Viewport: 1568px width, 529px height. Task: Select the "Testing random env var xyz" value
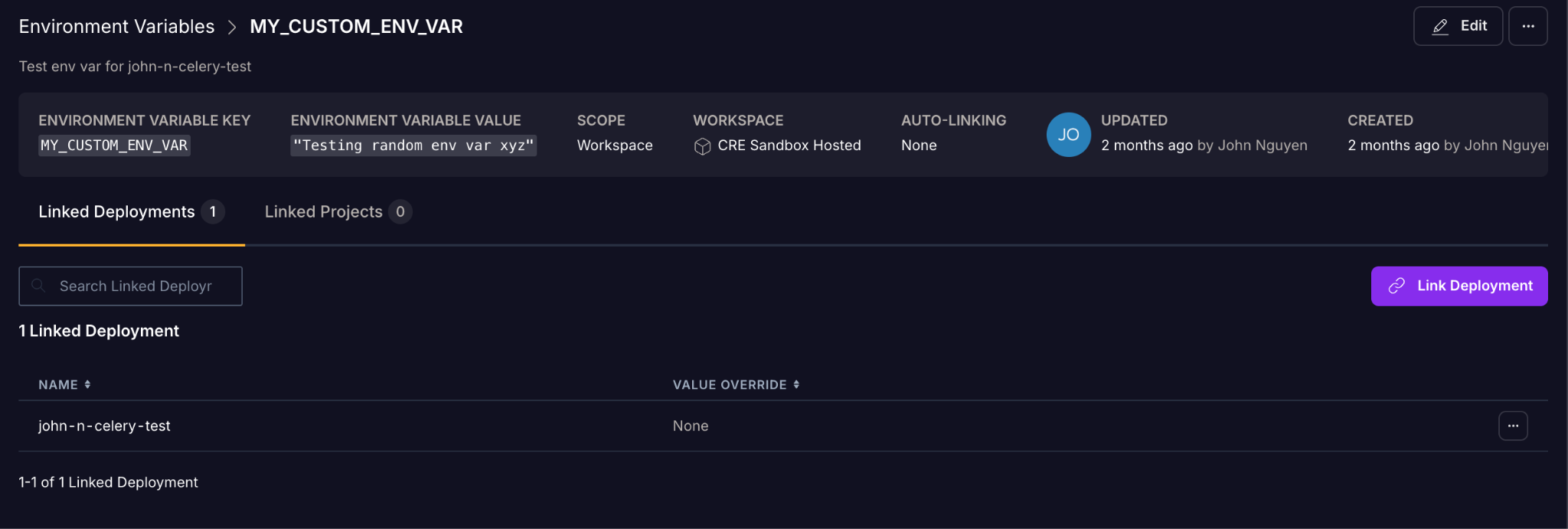(x=413, y=145)
